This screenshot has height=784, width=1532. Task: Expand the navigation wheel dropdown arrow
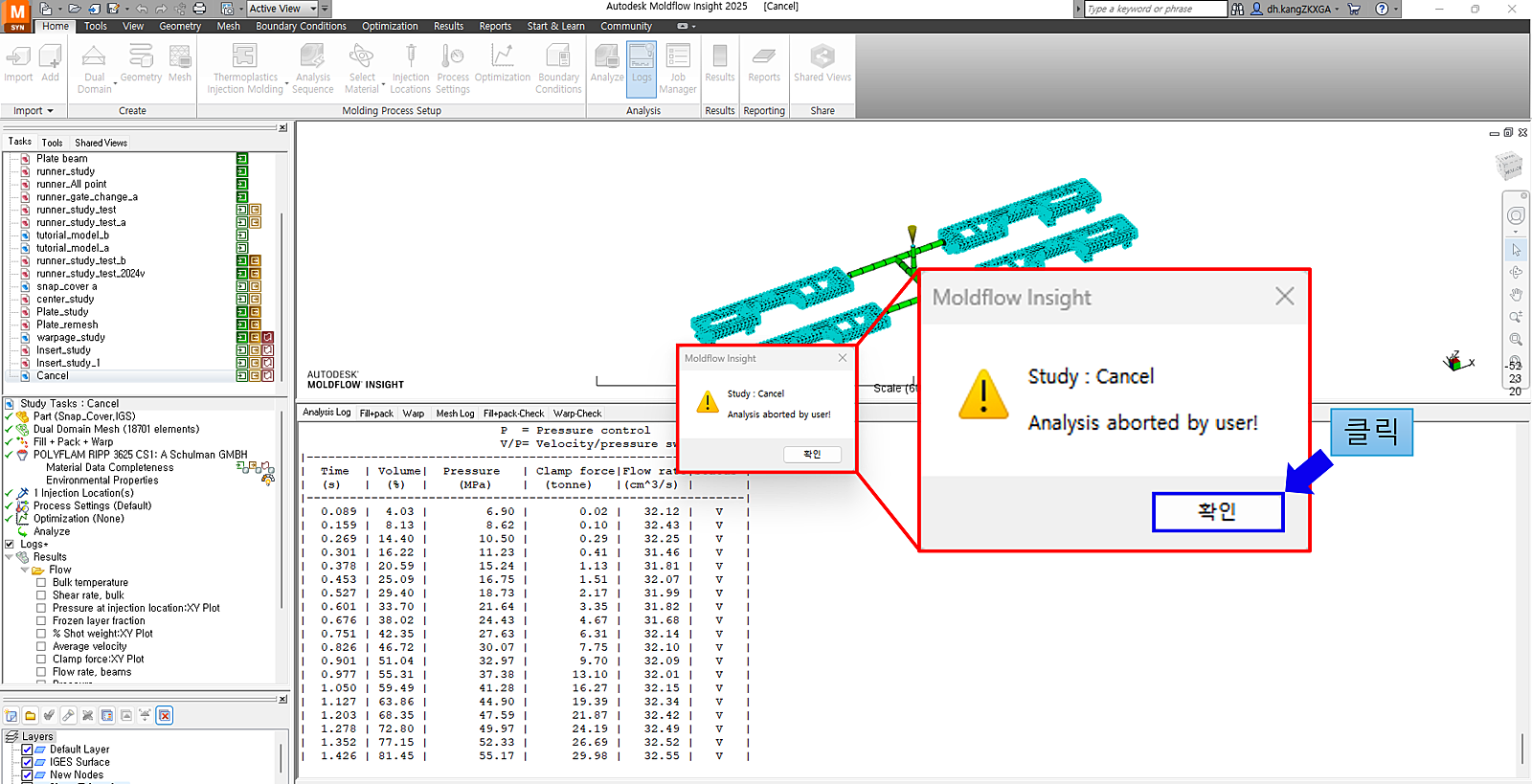pyautogui.click(x=1516, y=232)
